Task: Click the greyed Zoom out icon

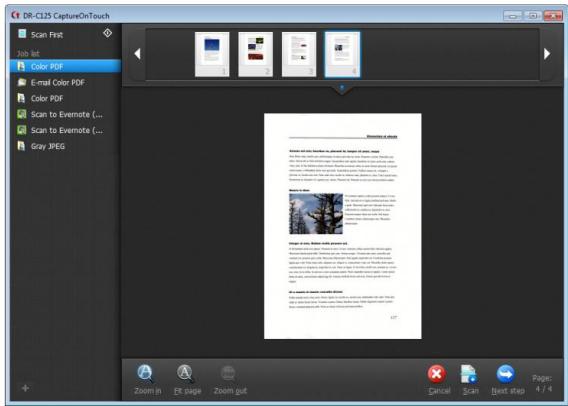Action: tap(228, 373)
